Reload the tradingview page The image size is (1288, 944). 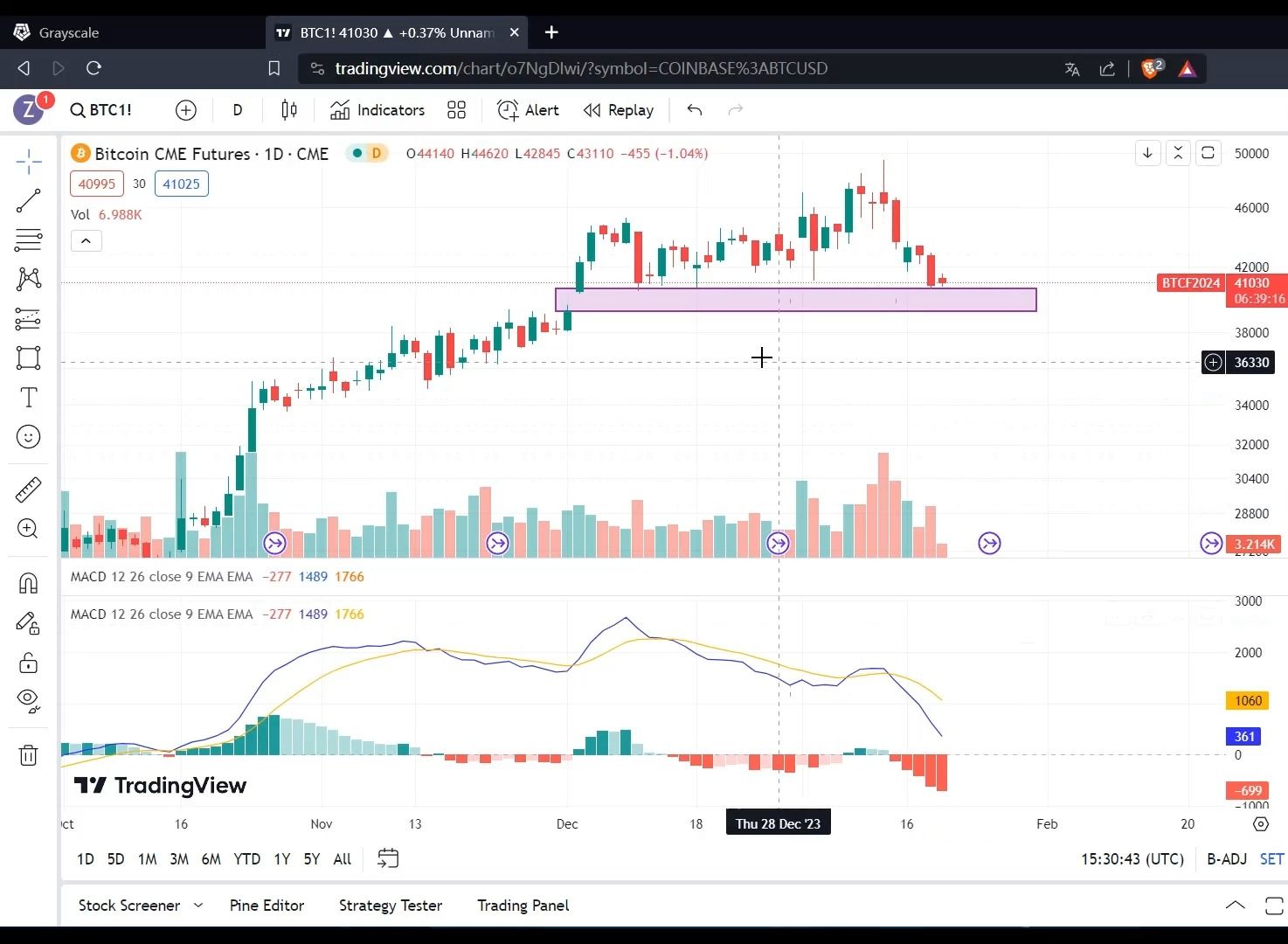(x=93, y=68)
